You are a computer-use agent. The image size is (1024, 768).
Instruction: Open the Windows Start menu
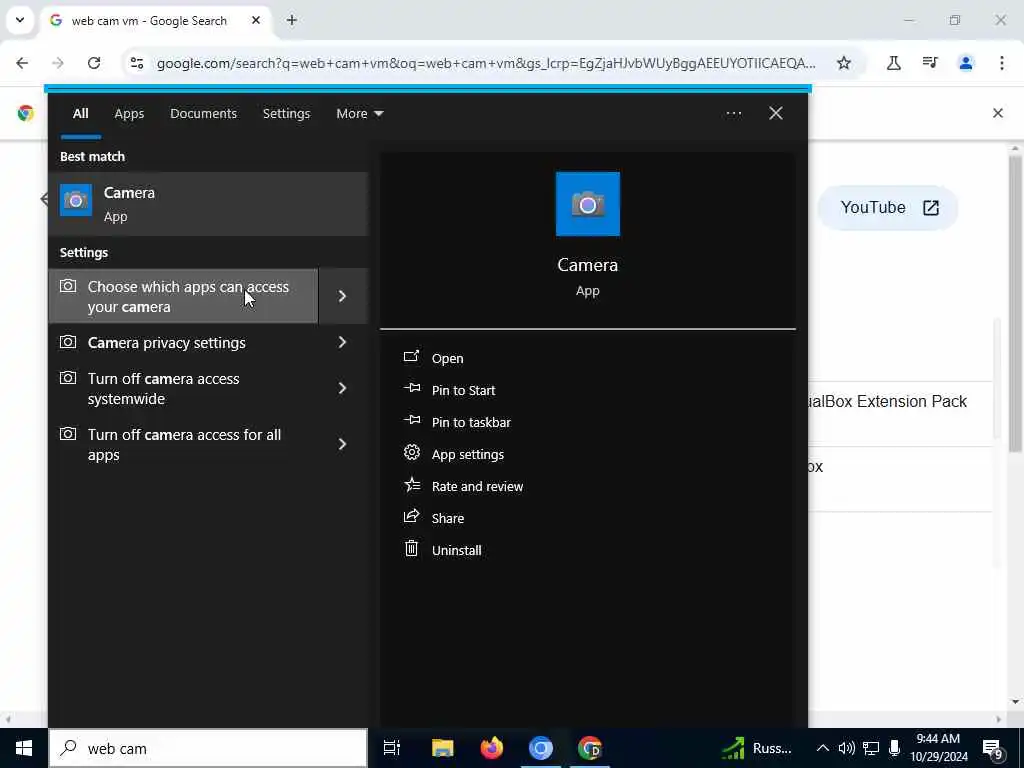coord(24,748)
